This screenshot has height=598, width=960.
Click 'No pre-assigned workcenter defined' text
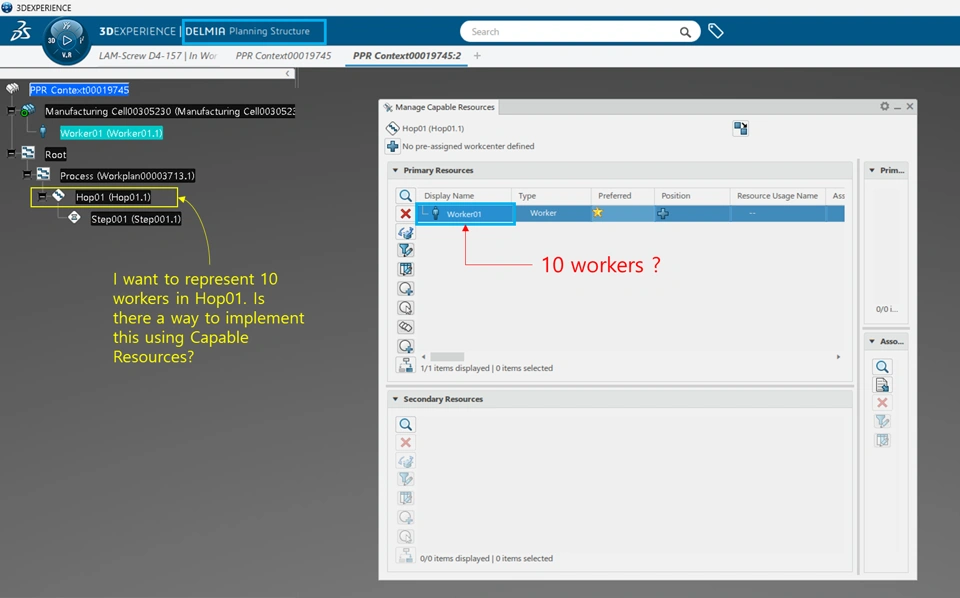click(468, 146)
